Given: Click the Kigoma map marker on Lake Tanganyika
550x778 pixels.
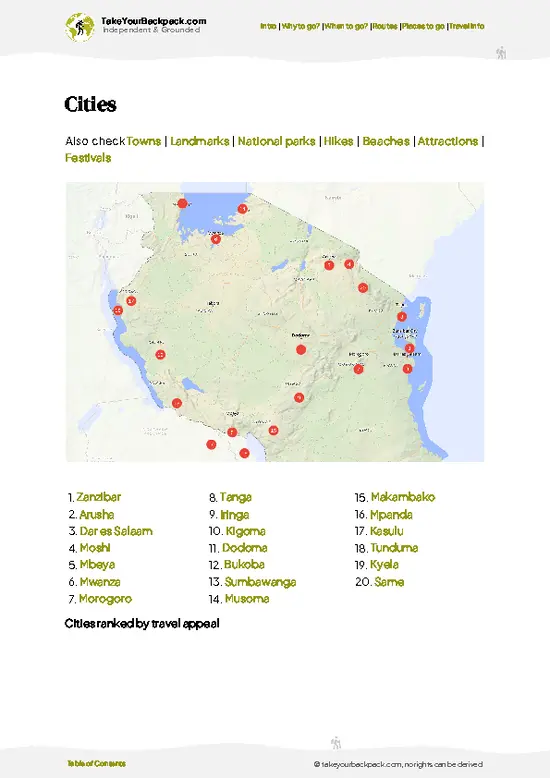Looking at the screenshot, I should [x=118, y=310].
